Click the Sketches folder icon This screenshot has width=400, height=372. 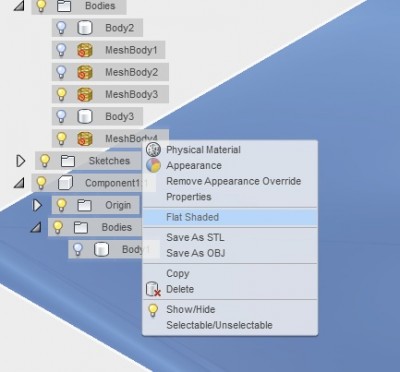coord(68,161)
